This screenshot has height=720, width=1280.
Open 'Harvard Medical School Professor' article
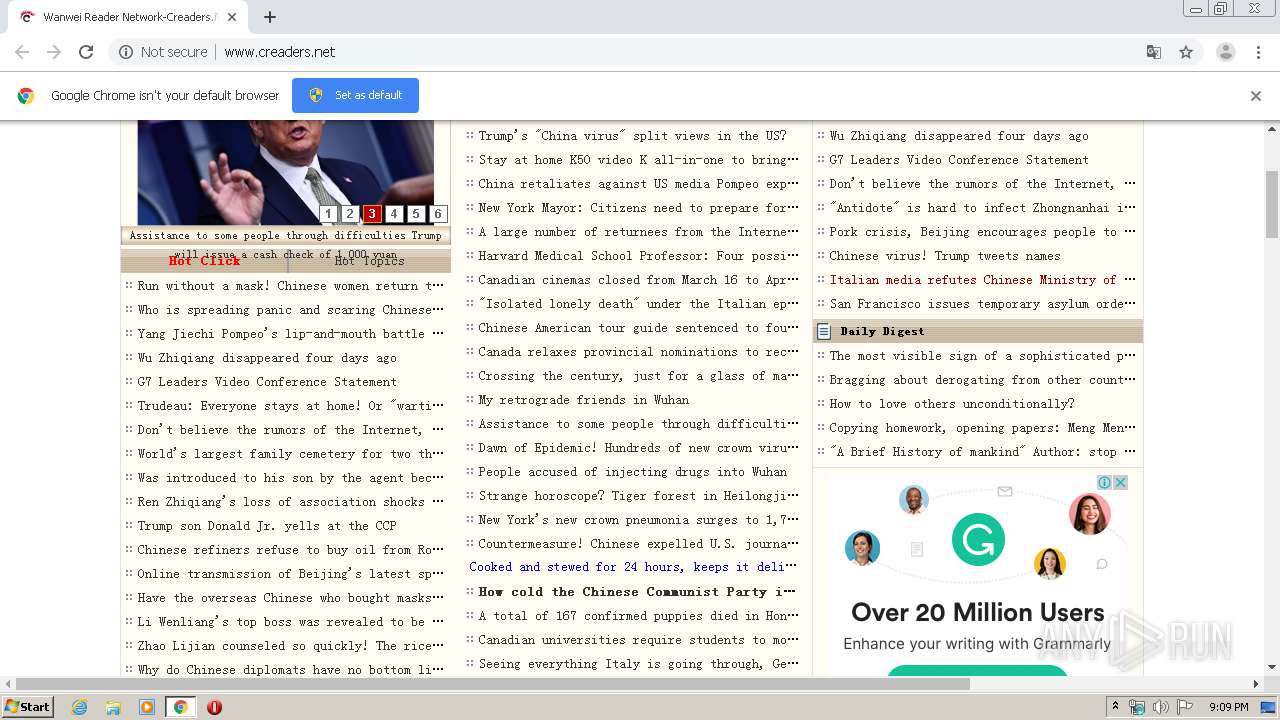coord(639,256)
